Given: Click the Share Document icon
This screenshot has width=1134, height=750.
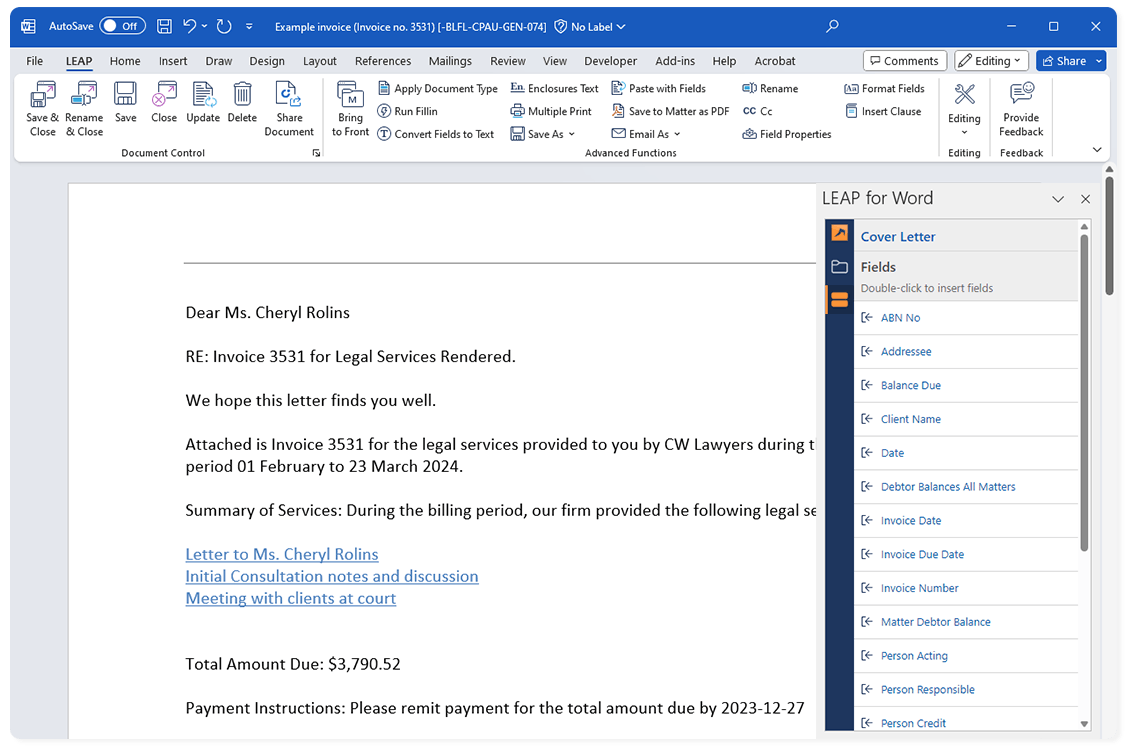Looking at the screenshot, I should (289, 96).
